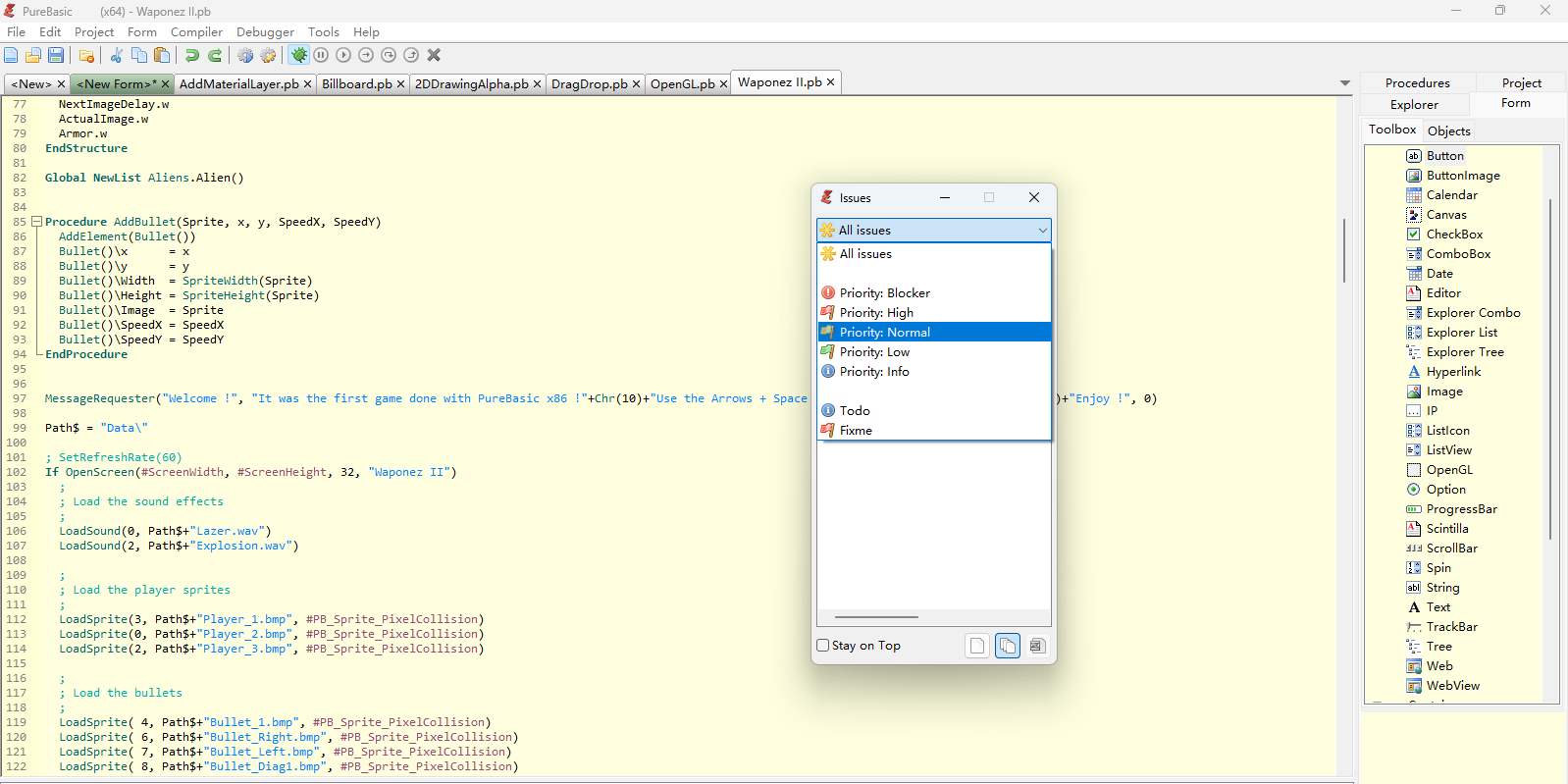Open the Compiler menu
This screenshot has height=784, width=1568.
[196, 32]
